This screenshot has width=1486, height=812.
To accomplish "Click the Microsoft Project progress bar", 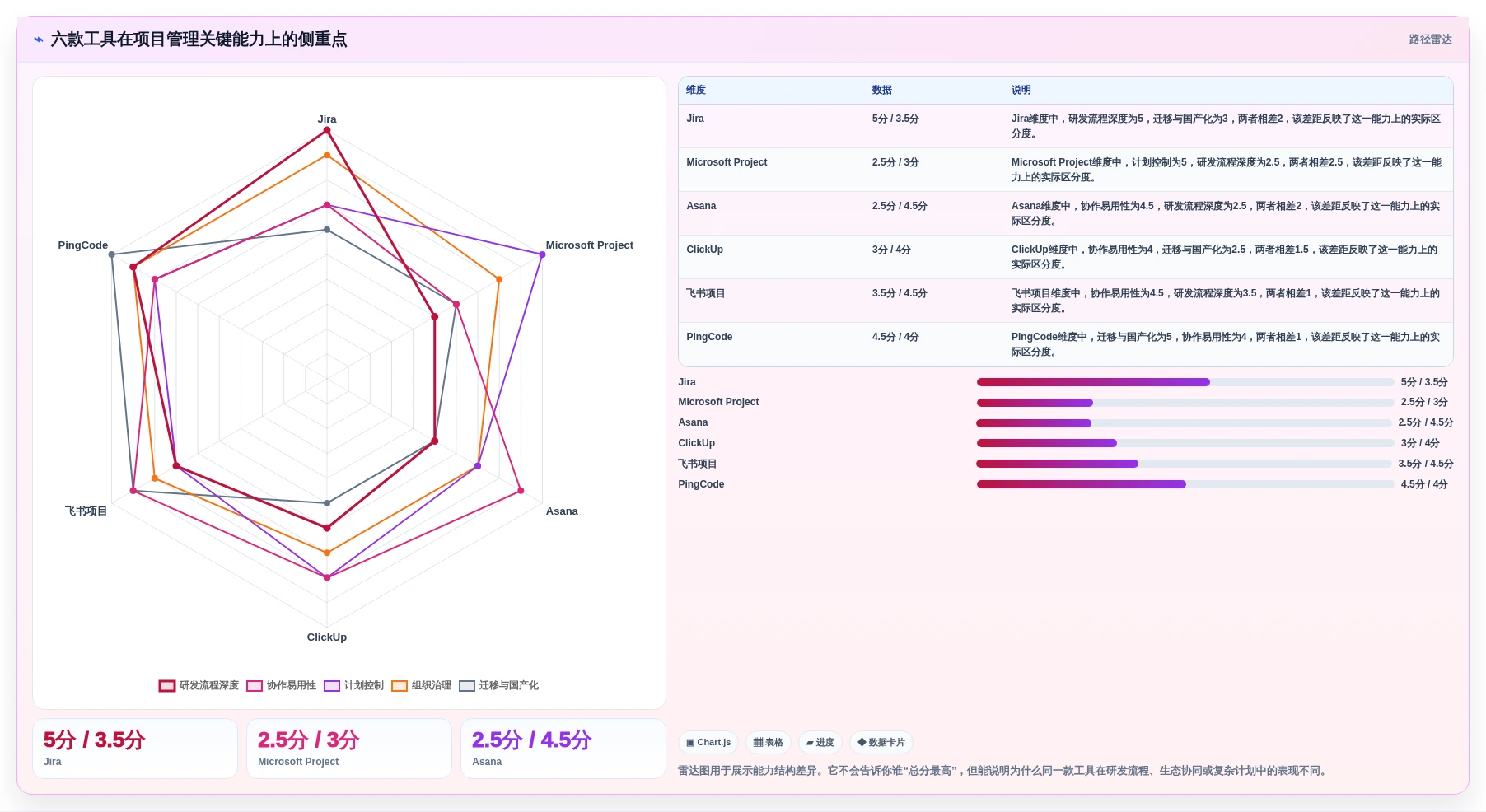I will (1185, 403).
